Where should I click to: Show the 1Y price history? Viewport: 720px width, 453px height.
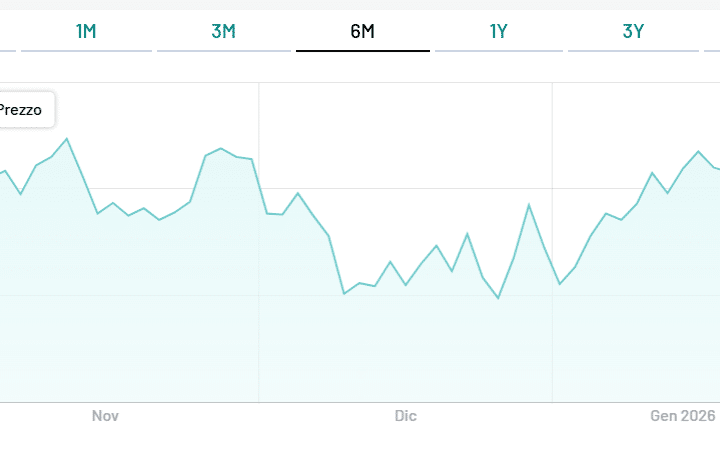(x=498, y=31)
